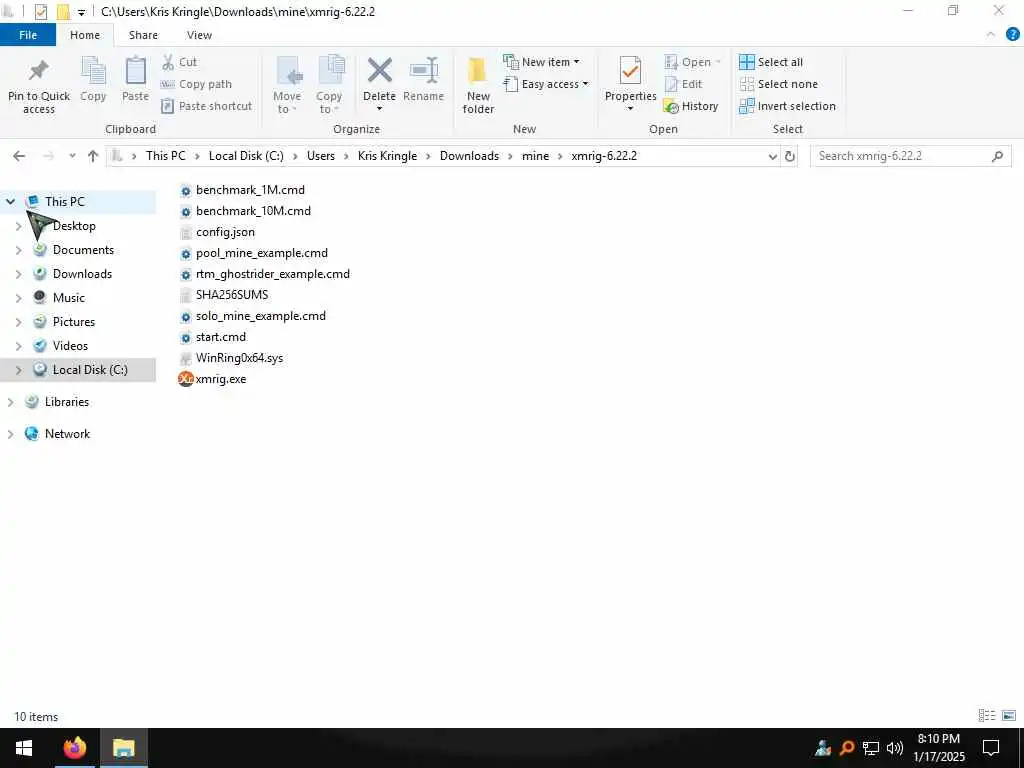Select the Home ribbon tab
The image size is (1024, 768).
[x=85, y=35]
